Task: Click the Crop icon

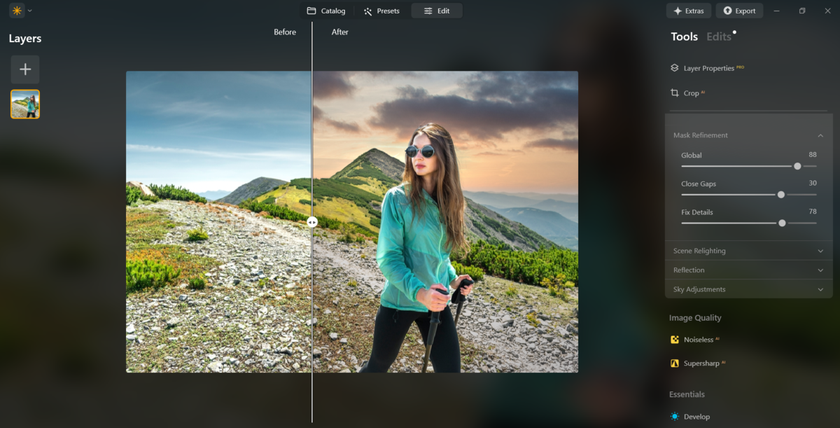Action: pos(674,93)
